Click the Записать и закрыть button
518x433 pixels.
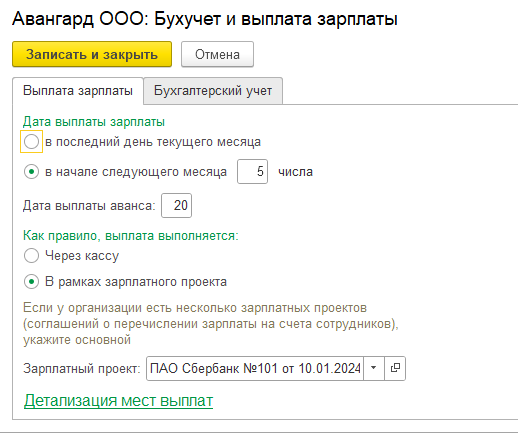(x=92, y=54)
